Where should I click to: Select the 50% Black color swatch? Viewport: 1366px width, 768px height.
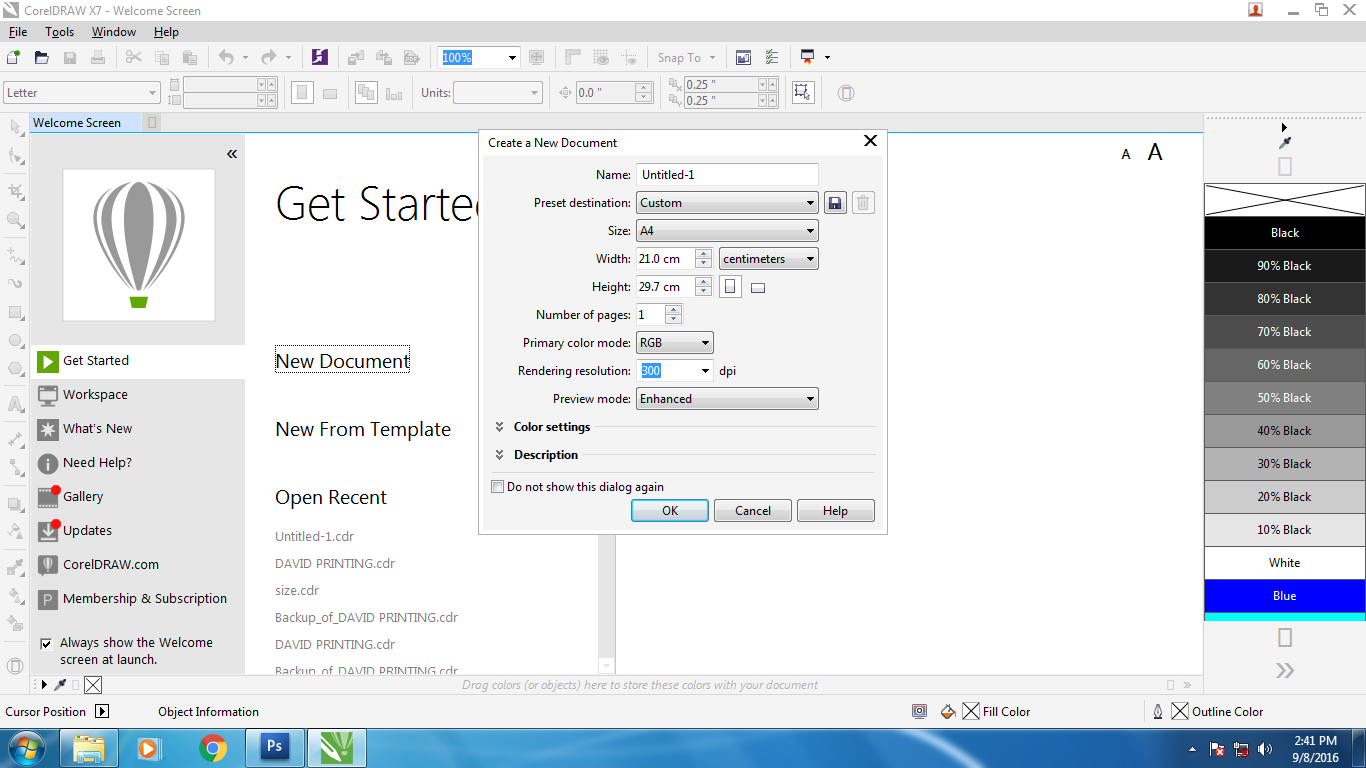pyautogui.click(x=1285, y=398)
